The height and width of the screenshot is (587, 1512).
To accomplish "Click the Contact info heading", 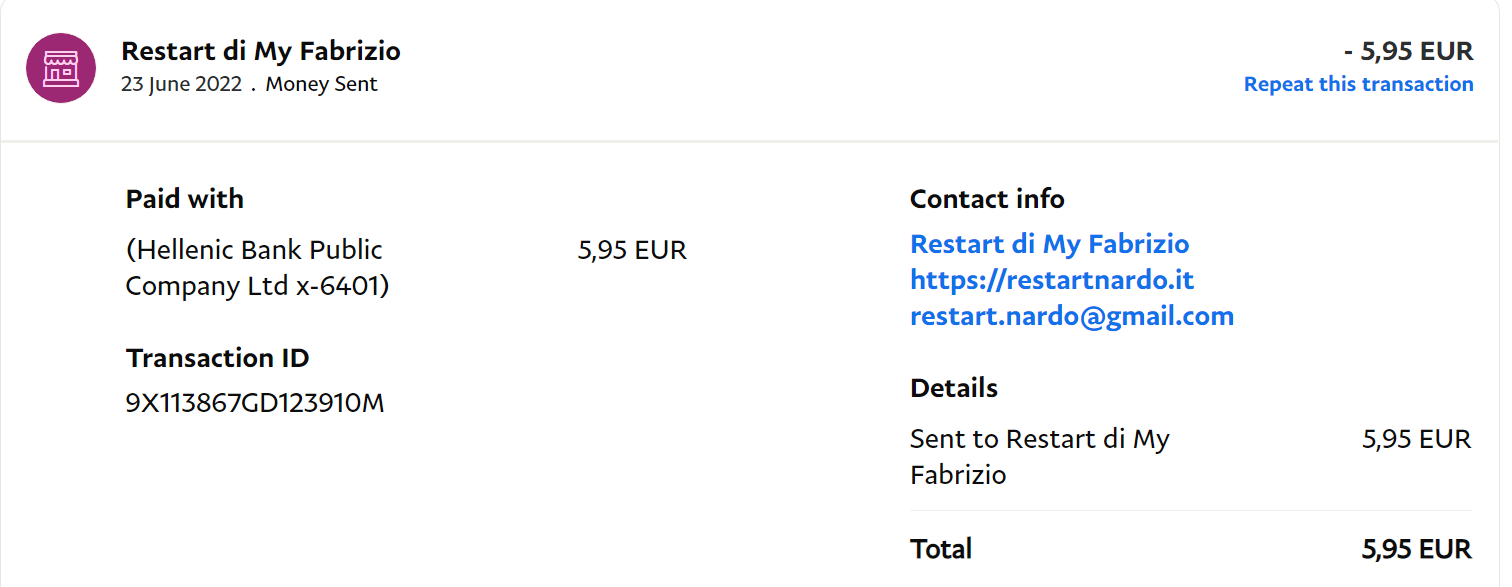I will pos(986,199).
